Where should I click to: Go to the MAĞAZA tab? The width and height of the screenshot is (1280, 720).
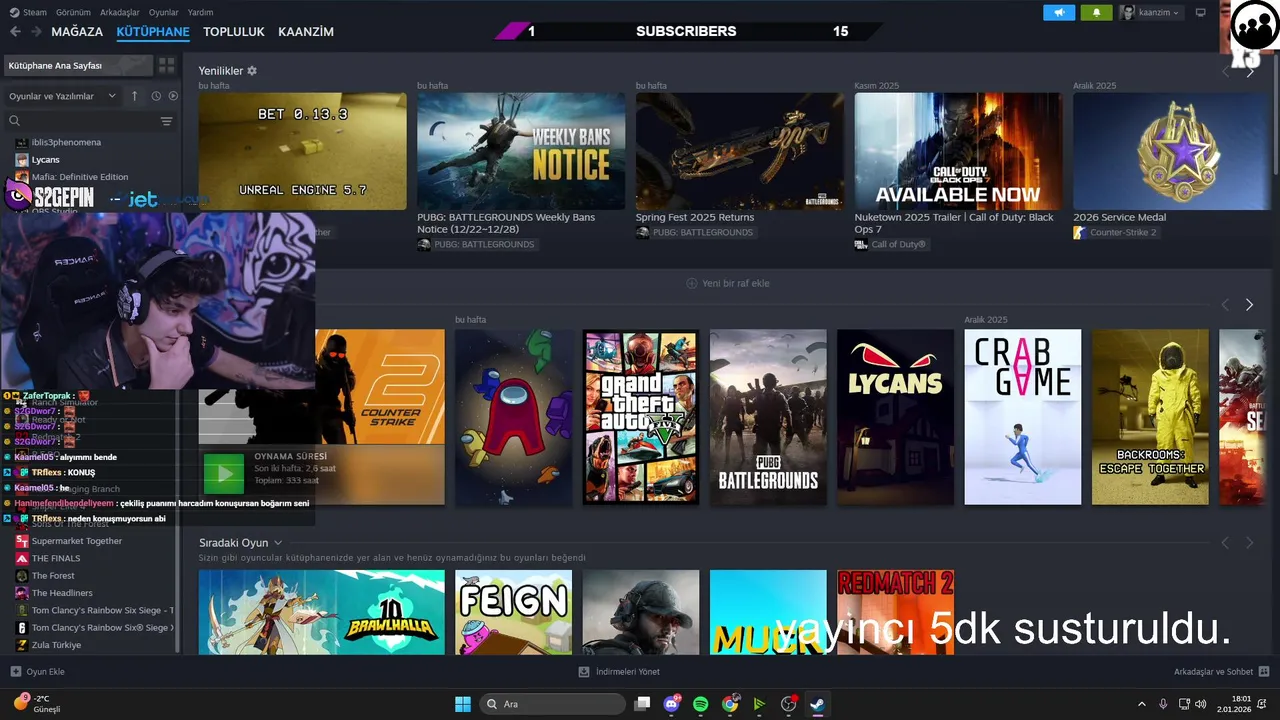click(x=78, y=32)
